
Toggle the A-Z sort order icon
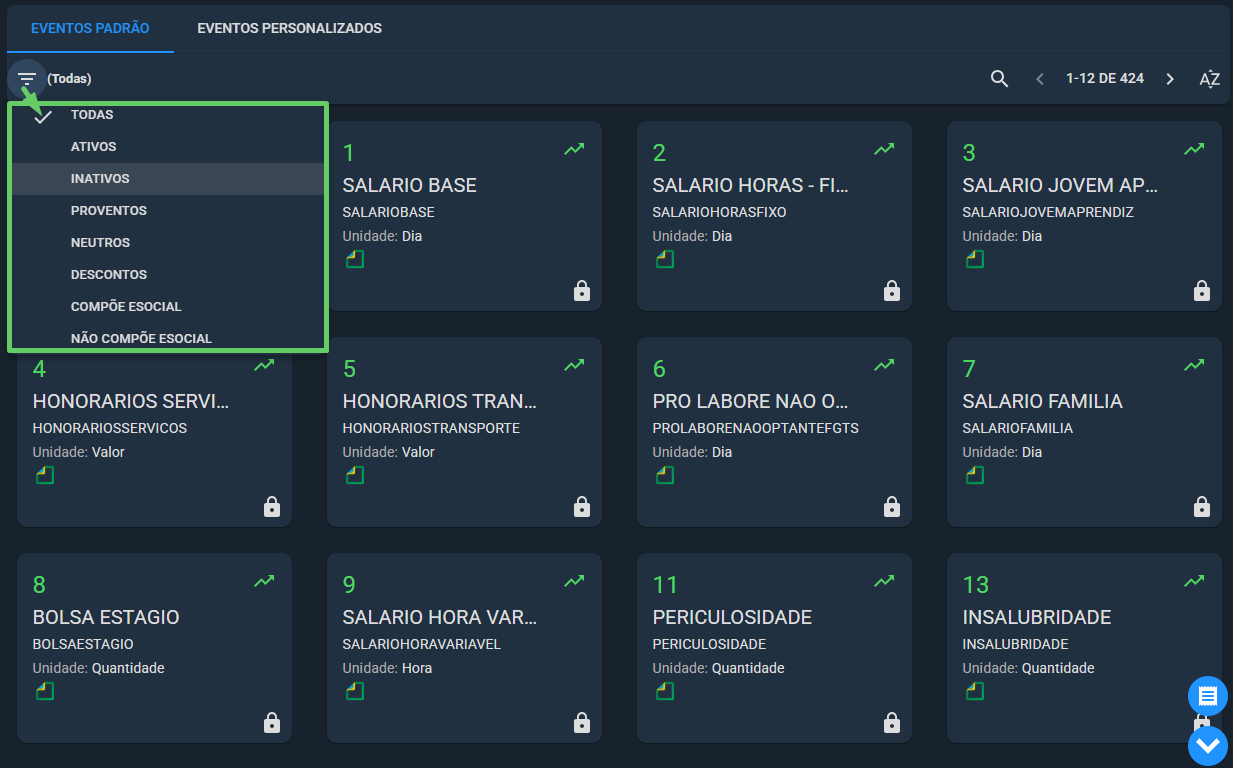[1209, 79]
